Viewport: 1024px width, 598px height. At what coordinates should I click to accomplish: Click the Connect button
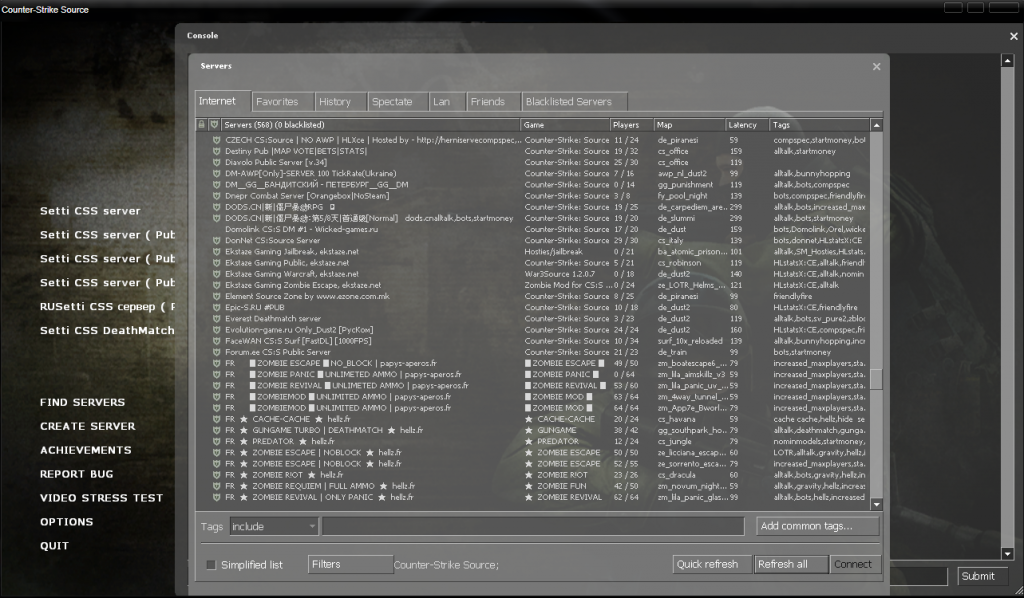tap(855, 564)
